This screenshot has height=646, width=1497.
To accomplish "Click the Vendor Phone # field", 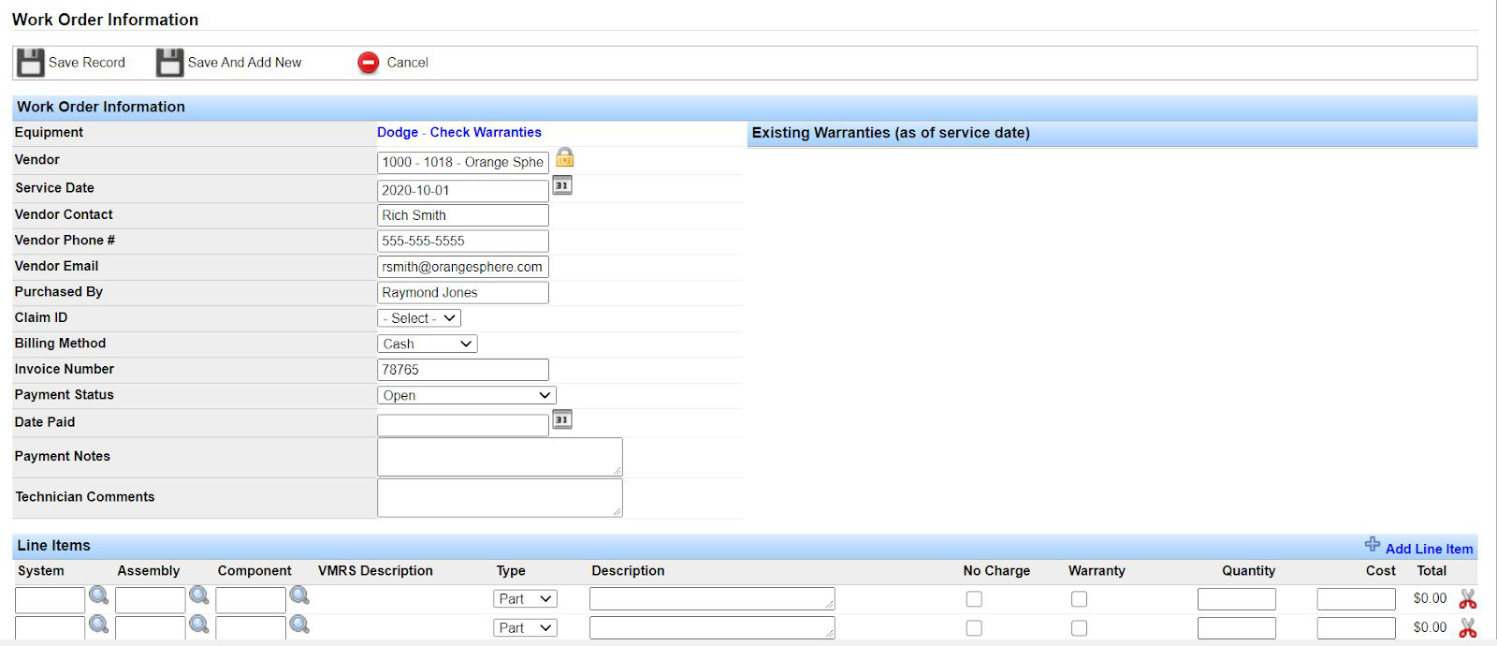I will click(463, 241).
